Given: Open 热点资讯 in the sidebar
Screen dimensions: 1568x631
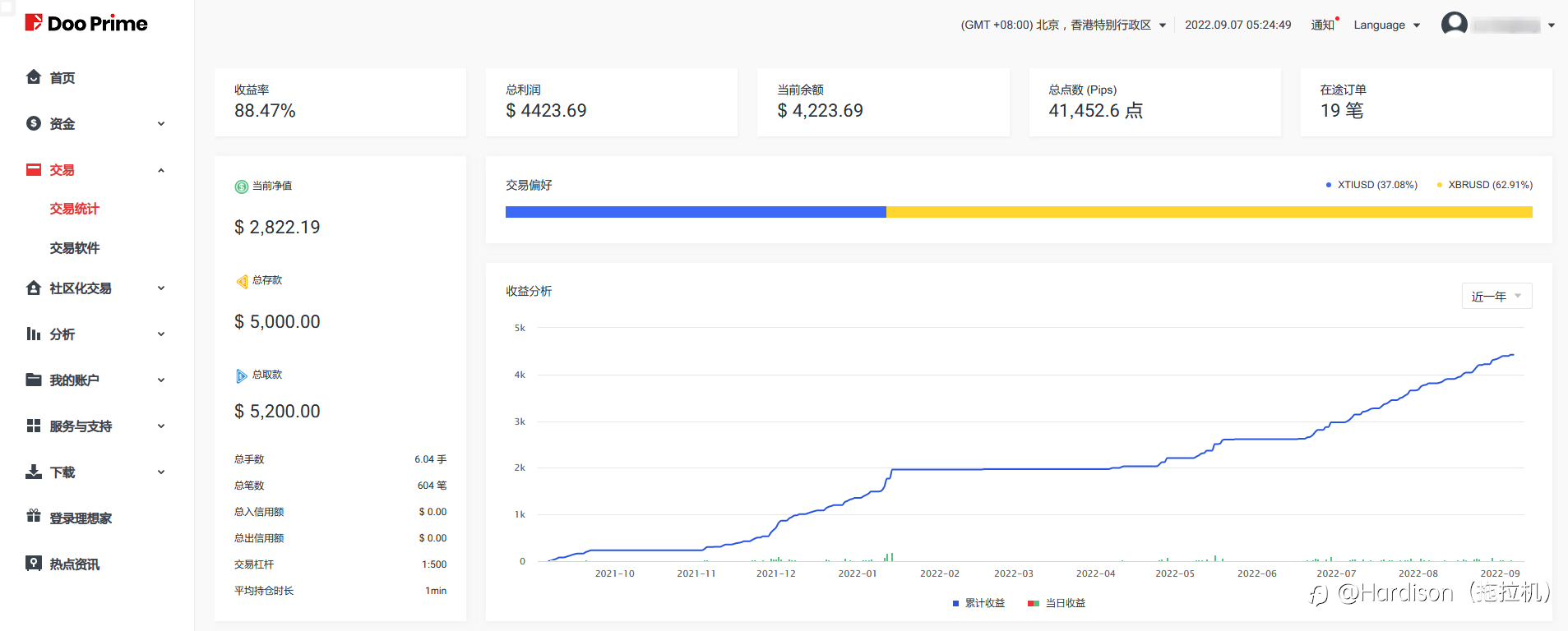Looking at the screenshot, I should point(74,564).
